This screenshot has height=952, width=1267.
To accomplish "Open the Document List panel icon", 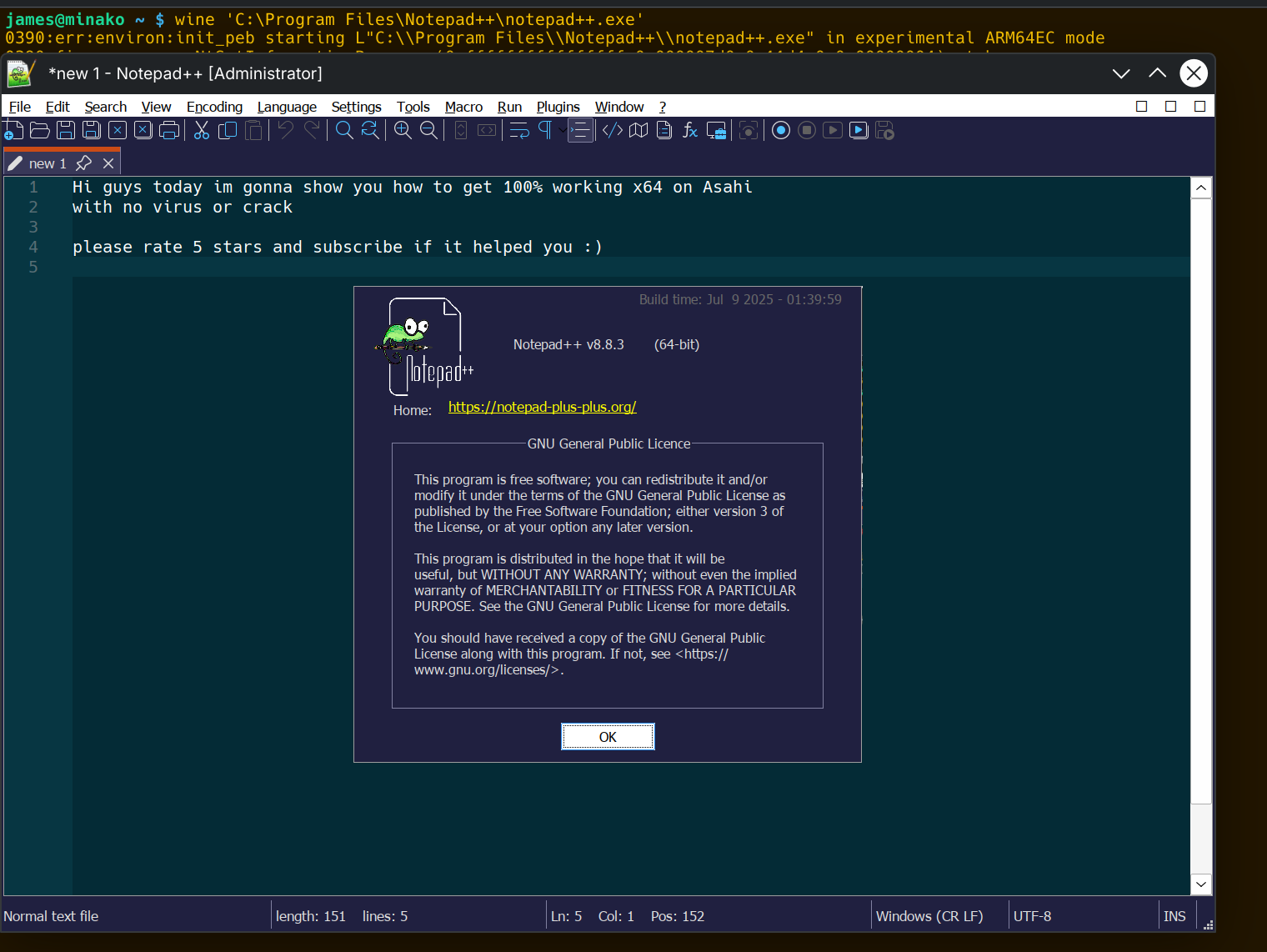I will pyautogui.click(x=664, y=130).
